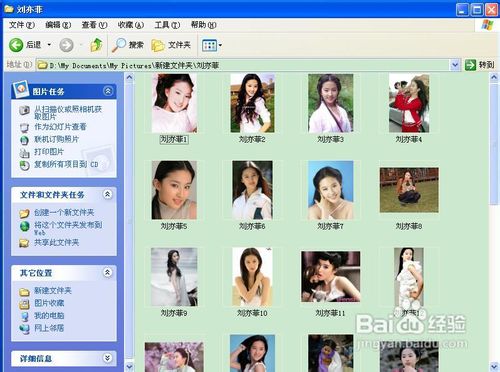
Task: Click the CD icon beside 复制所有项目到 CD
Action: (24, 165)
